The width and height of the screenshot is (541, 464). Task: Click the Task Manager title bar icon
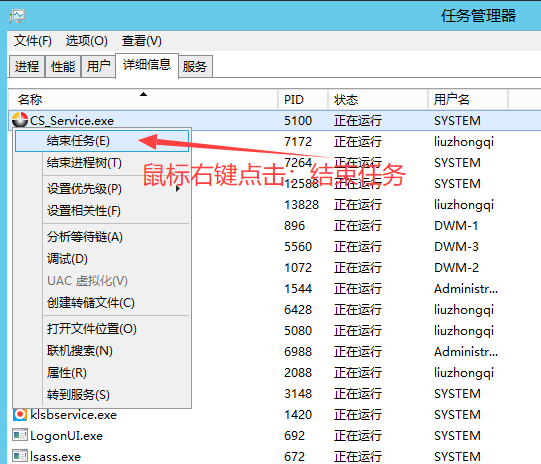(x=17, y=16)
